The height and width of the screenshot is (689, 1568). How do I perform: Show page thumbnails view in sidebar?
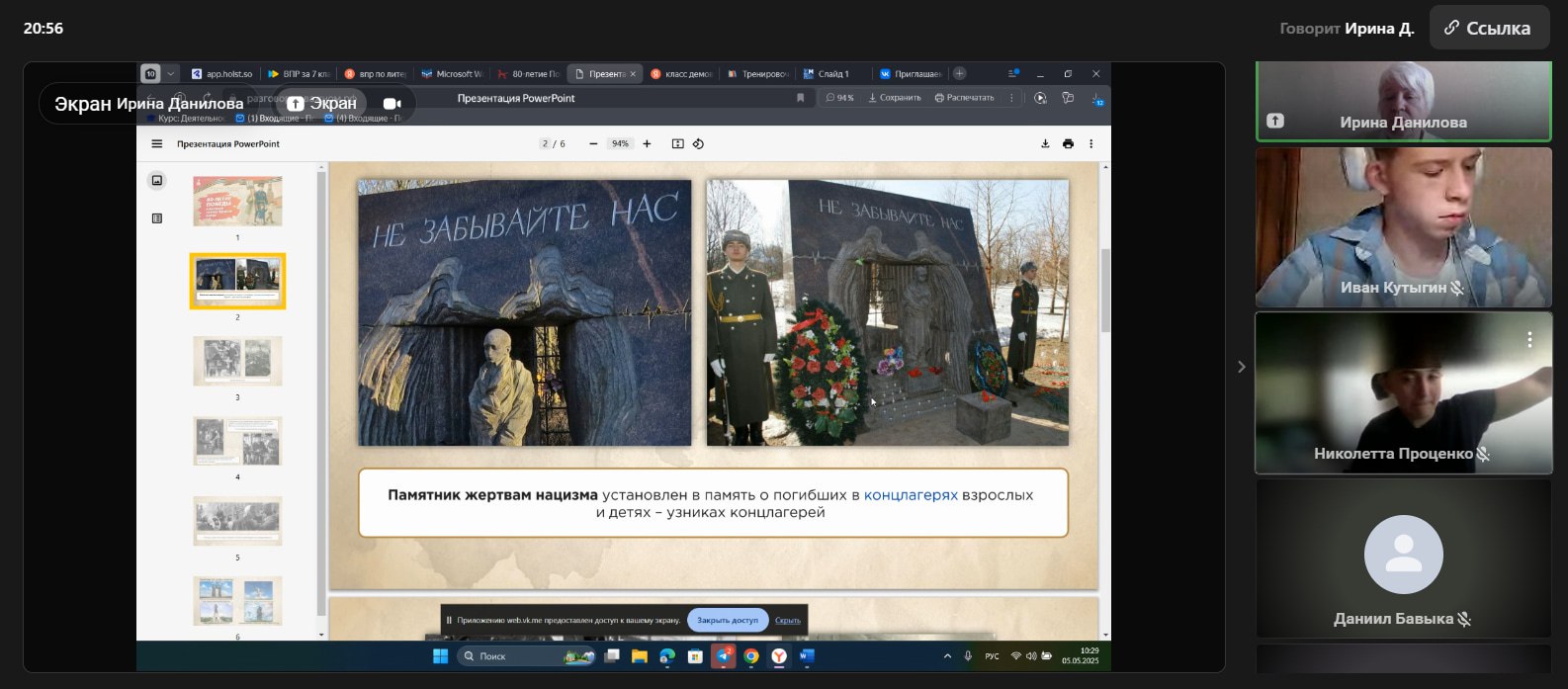tap(156, 180)
